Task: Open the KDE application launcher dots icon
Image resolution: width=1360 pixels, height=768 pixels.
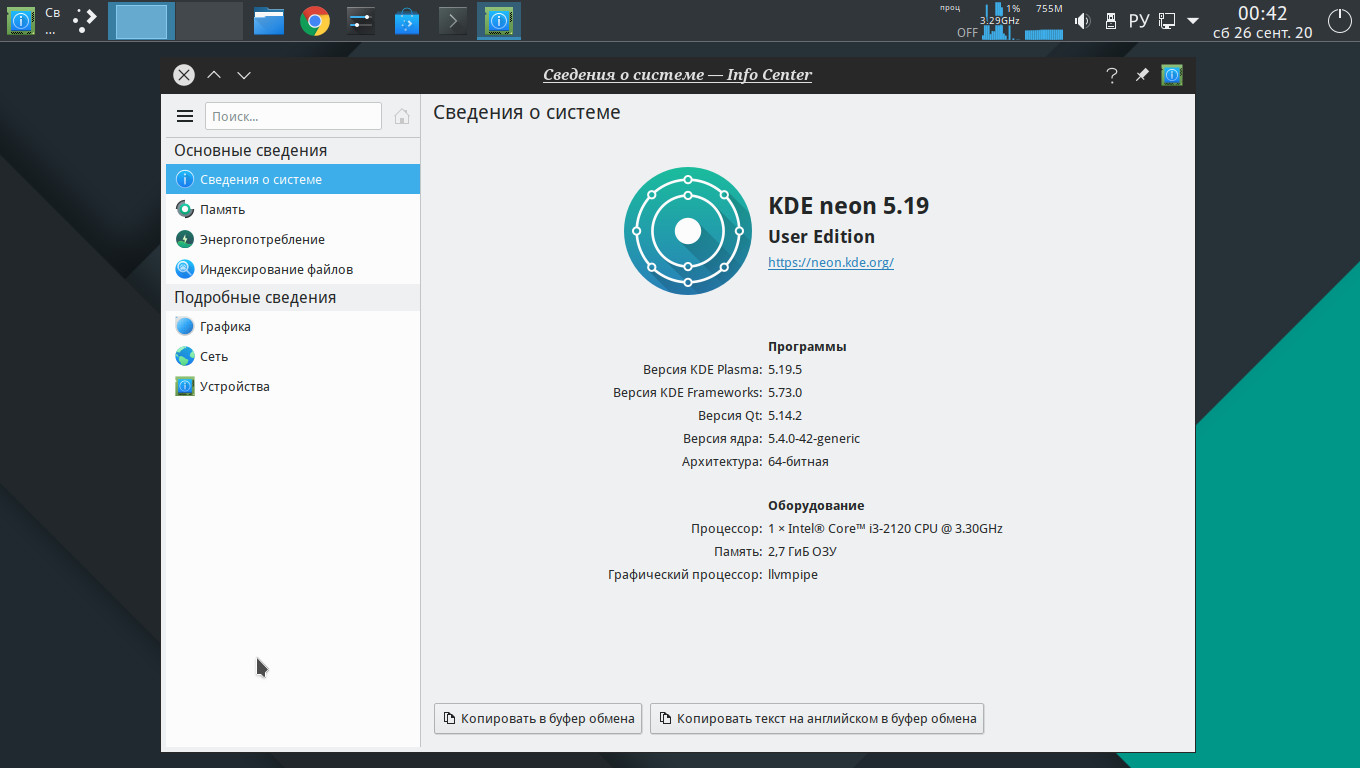Action: [86, 20]
